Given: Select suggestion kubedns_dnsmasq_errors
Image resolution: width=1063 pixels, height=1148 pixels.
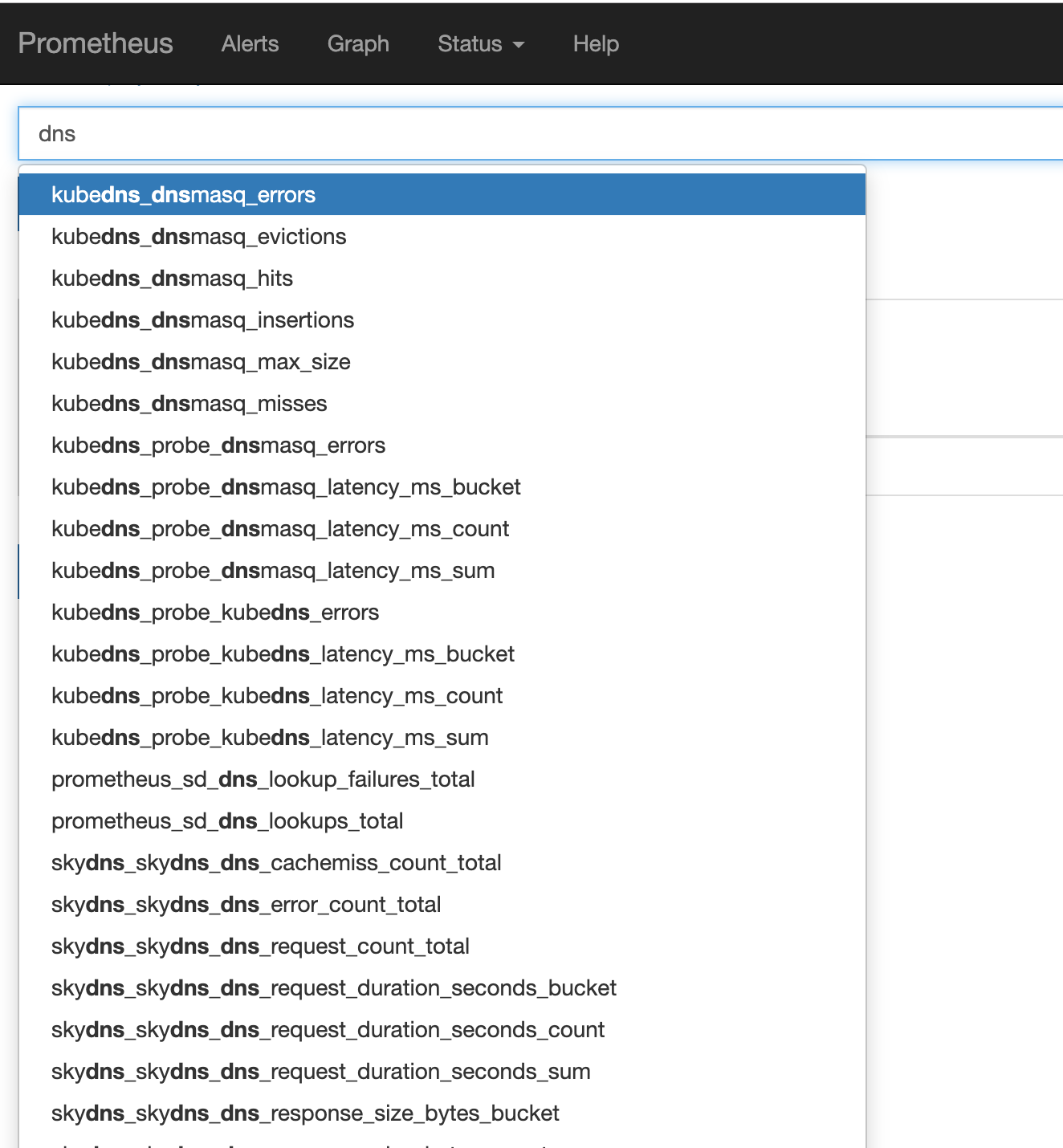Looking at the screenshot, I should (x=442, y=194).
